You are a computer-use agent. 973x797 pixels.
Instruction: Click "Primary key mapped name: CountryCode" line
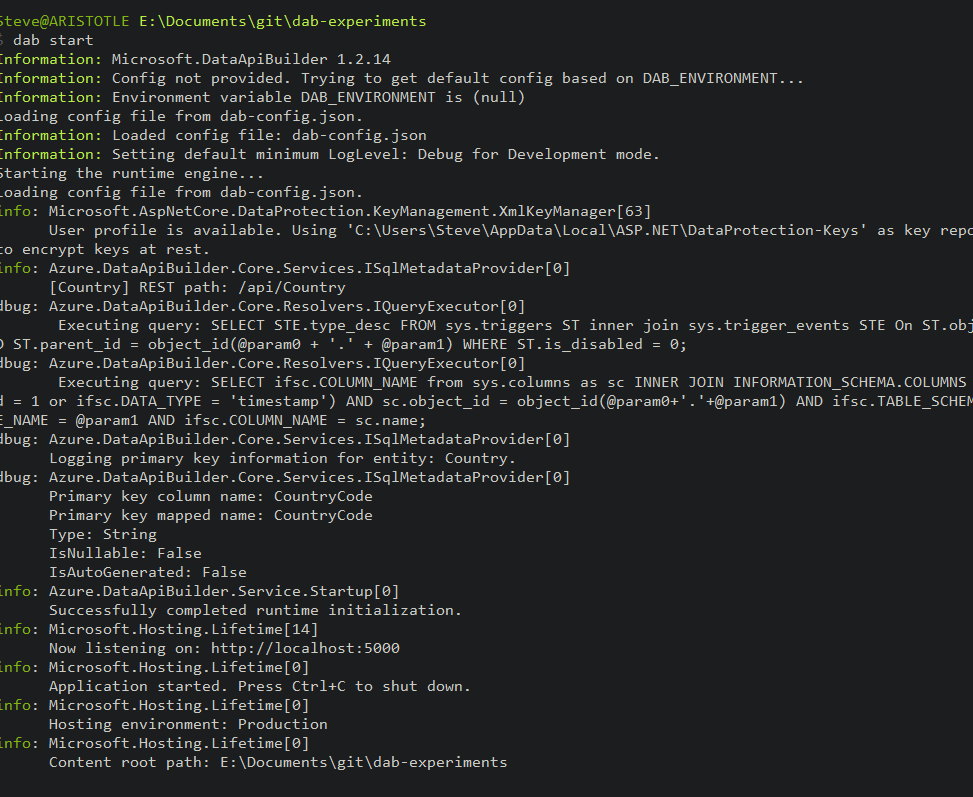(x=210, y=515)
